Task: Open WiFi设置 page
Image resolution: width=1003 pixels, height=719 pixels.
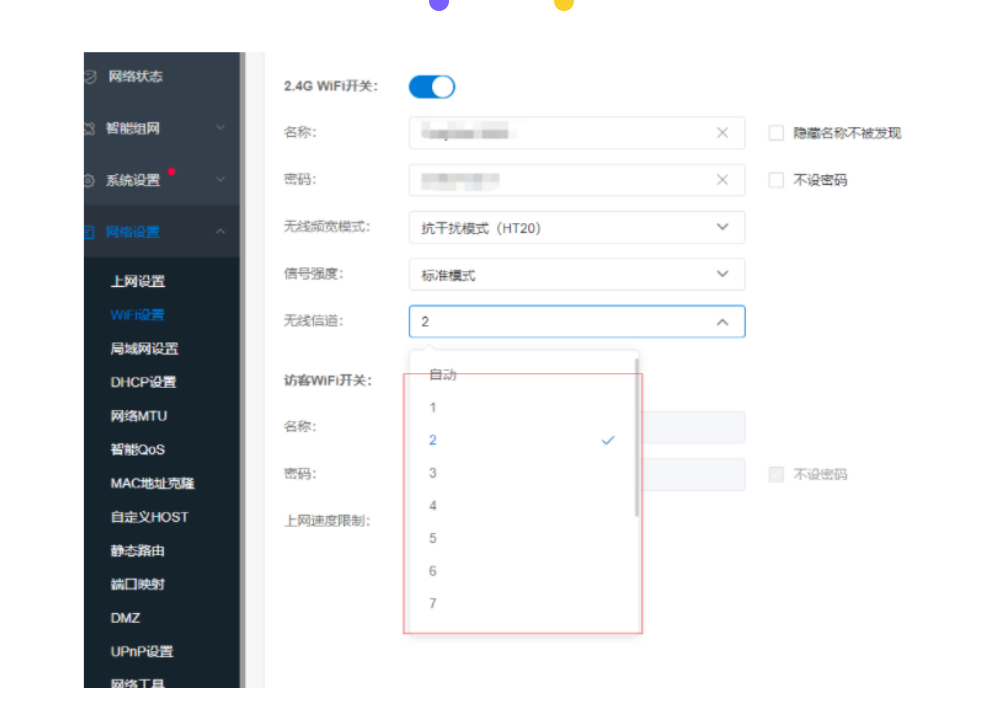Action: (138, 315)
